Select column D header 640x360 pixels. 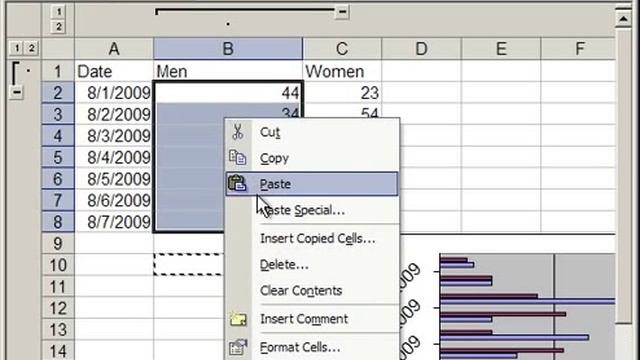[x=421, y=49]
